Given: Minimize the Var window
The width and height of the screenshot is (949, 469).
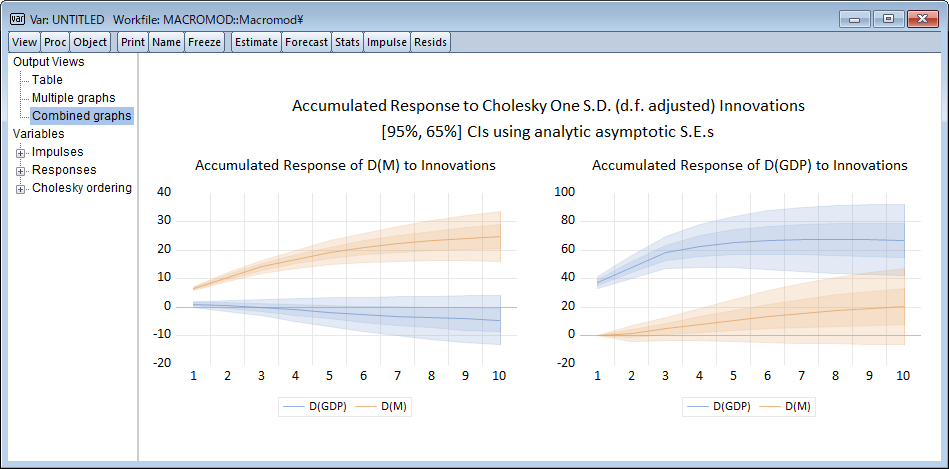Looking at the screenshot, I should (x=855, y=19).
